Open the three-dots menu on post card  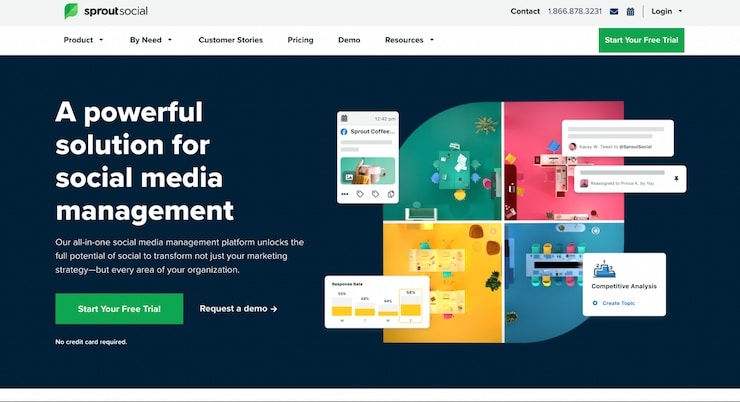(x=345, y=194)
